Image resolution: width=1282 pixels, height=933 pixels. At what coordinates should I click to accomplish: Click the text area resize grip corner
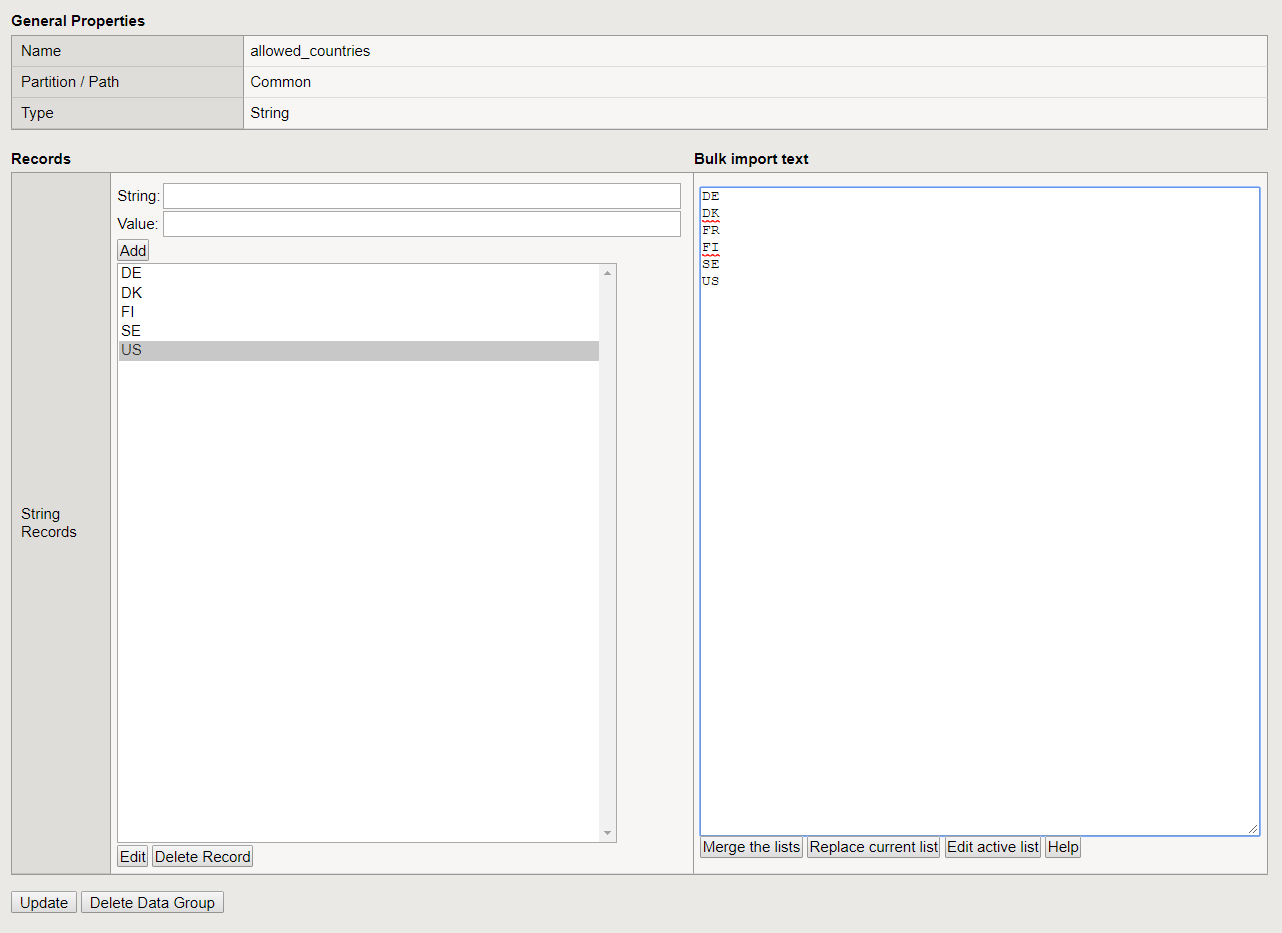(x=1252, y=828)
